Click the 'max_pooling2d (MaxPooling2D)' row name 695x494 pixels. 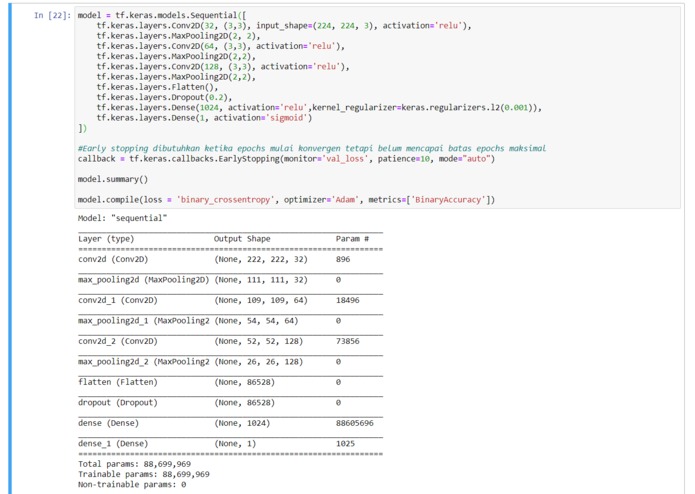pos(144,280)
